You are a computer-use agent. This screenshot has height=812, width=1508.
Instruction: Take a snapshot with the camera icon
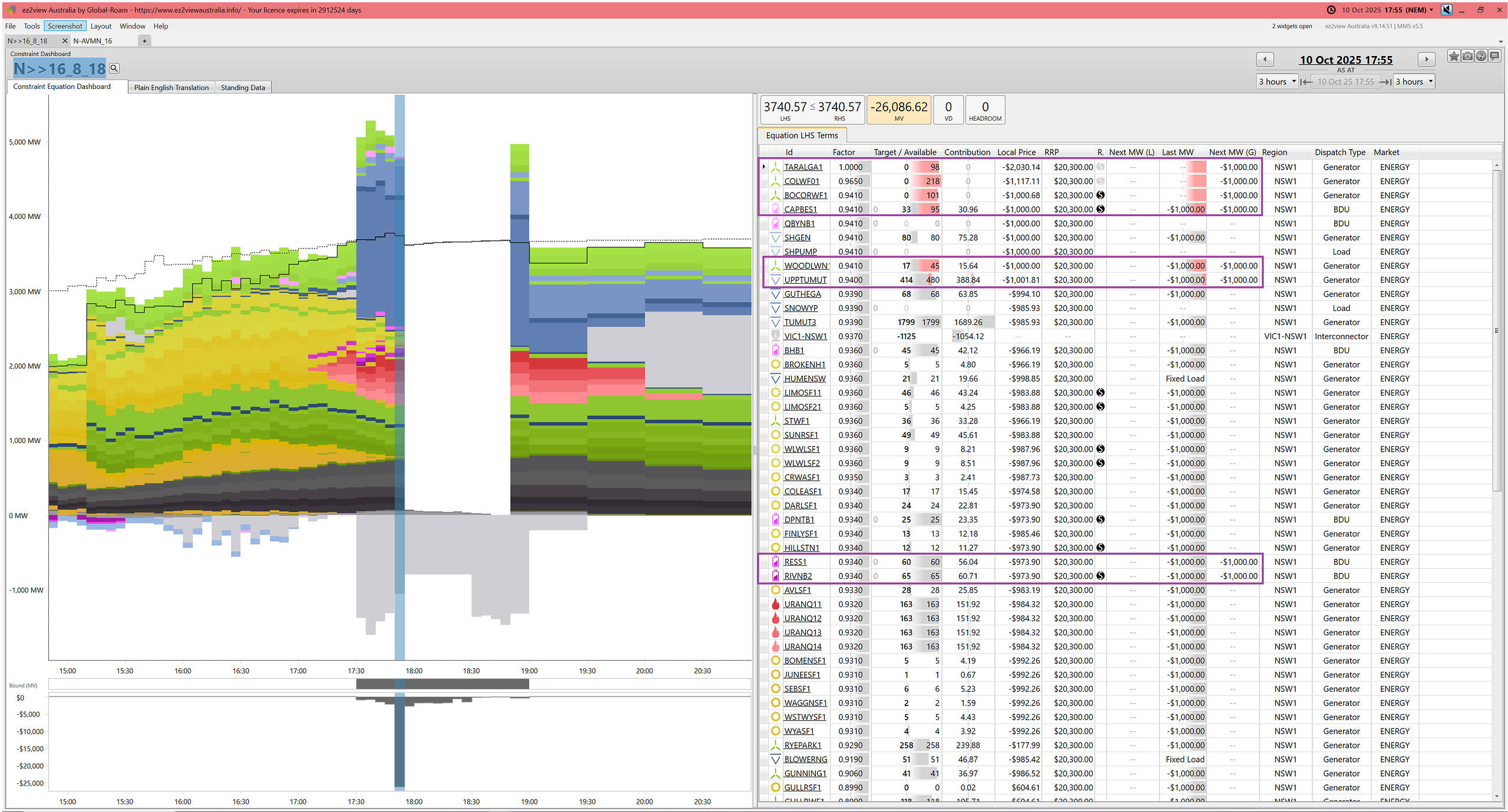click(1467, 57)
